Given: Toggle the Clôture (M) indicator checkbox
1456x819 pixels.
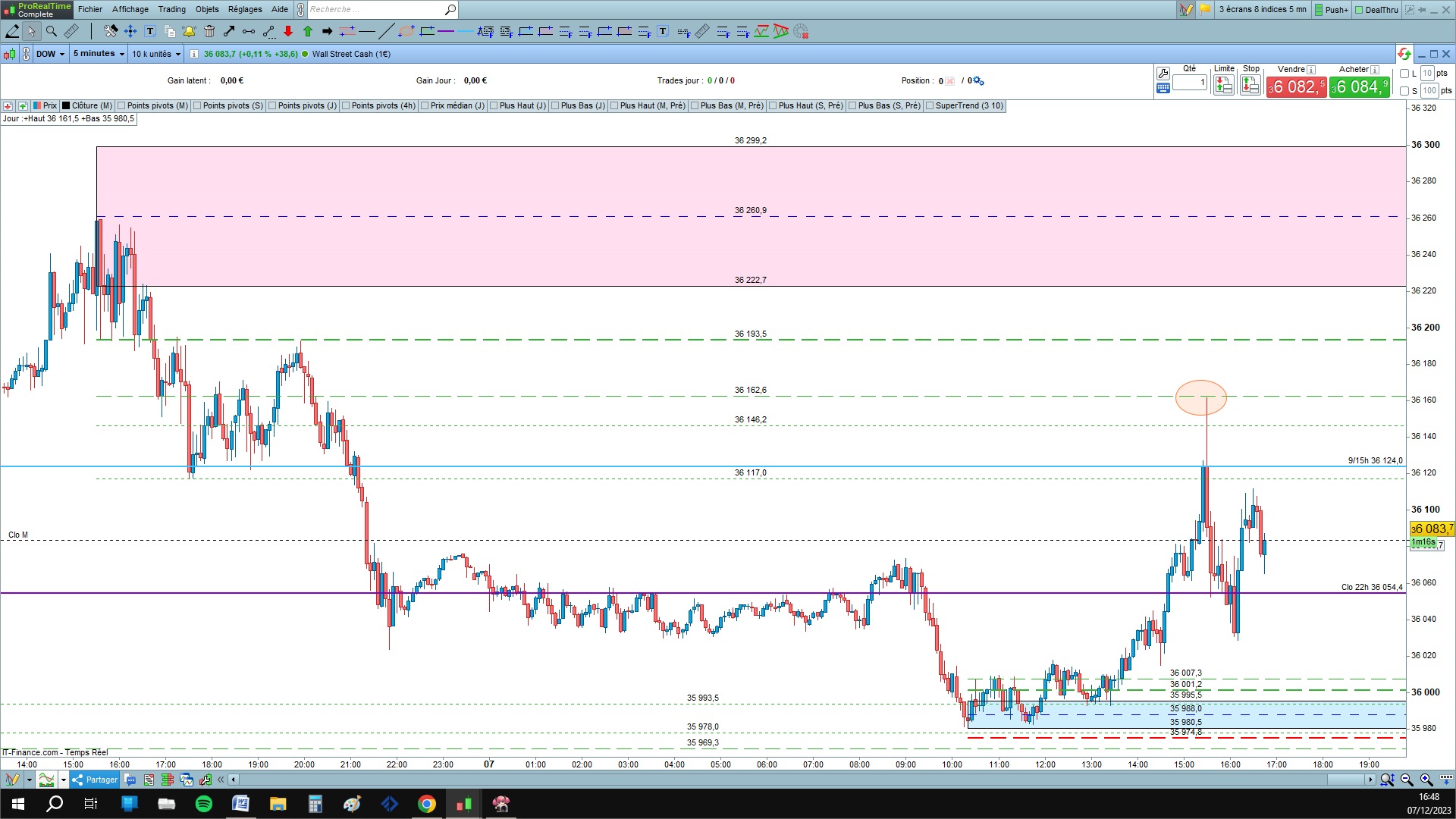Looking at the screenshot, I should click(67, 106).
